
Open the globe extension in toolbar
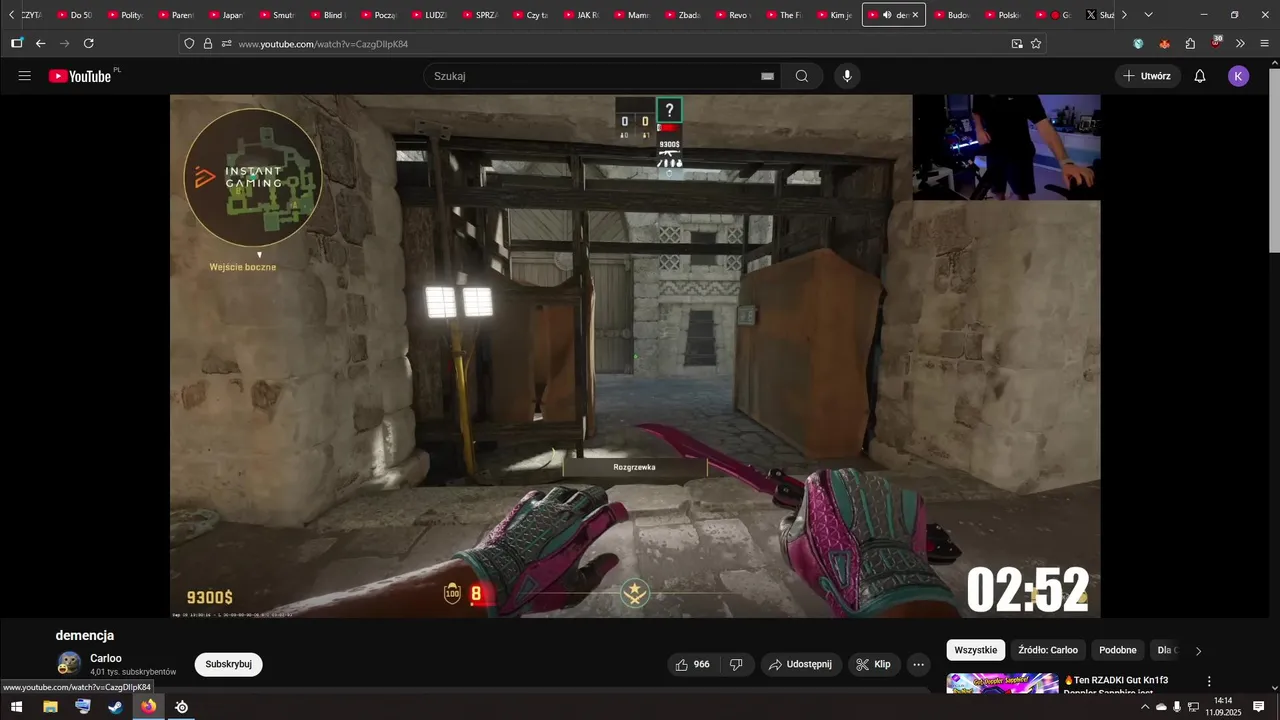click(x=1138, y=44)
